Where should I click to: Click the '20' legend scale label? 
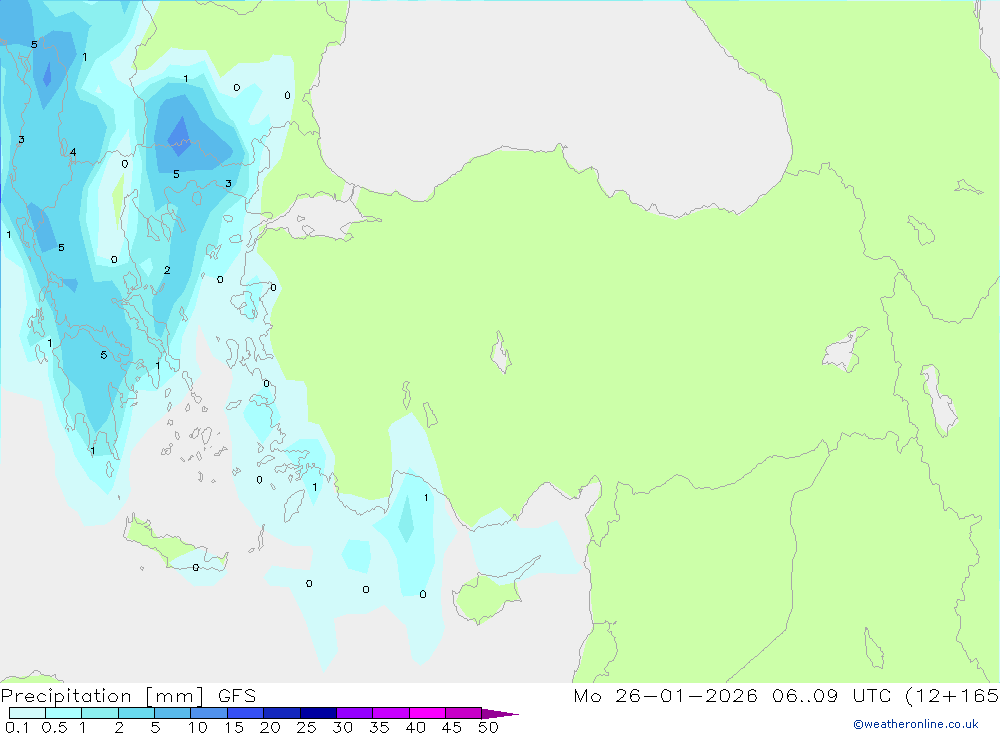270,727
